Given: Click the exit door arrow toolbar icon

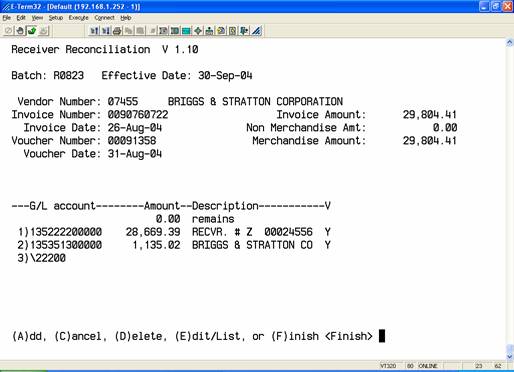Looking at the screenshot, I should 244,31.
